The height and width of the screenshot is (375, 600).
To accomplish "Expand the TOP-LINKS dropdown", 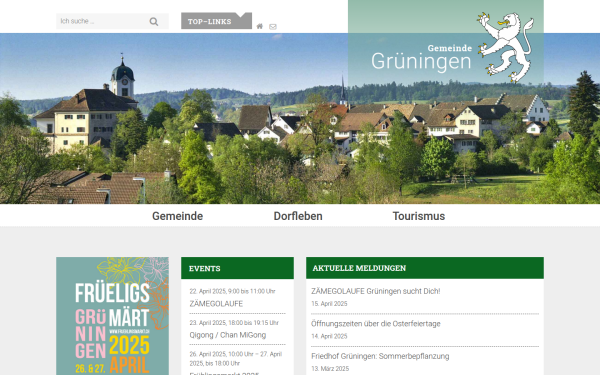I will point(216,21).
